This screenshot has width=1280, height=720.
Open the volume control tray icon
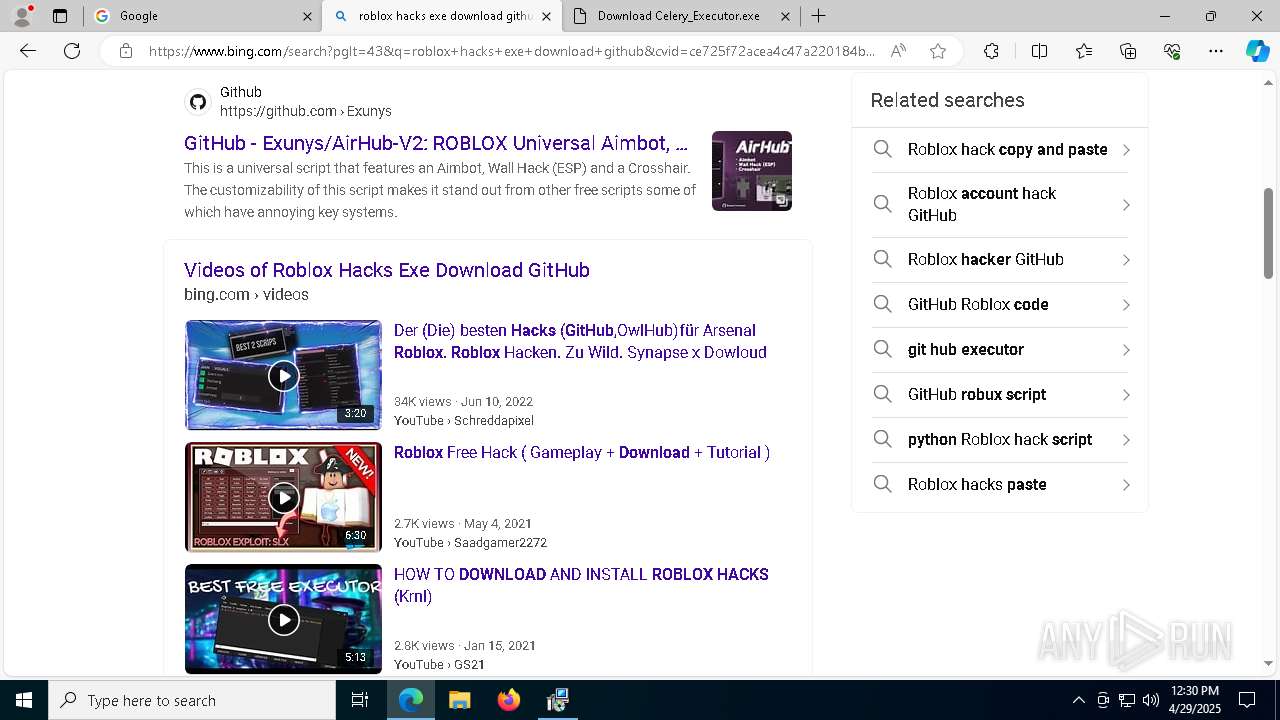coord(1151,700)
